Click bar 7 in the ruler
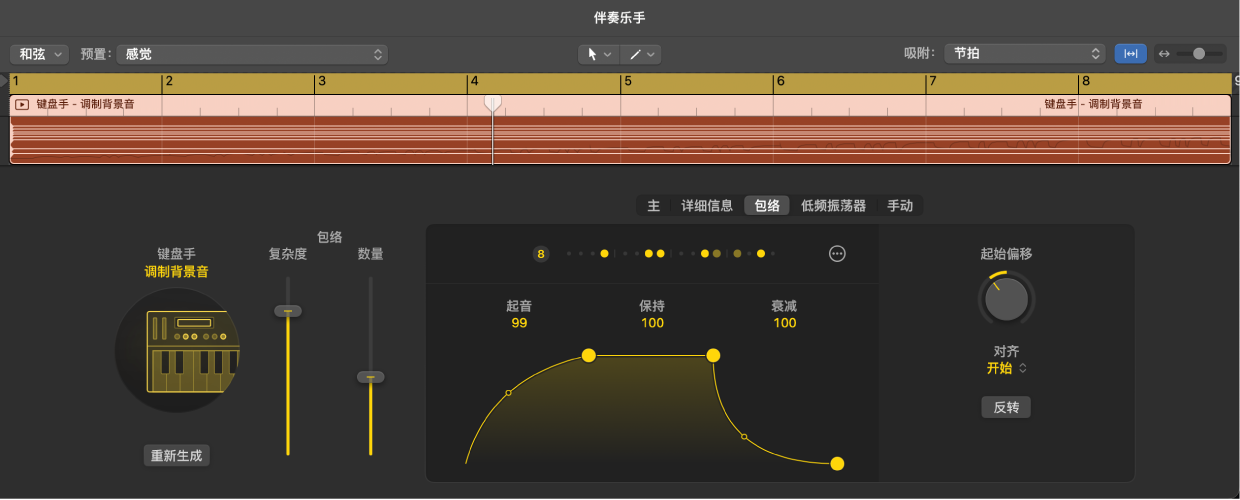Screen dimensions: 1240x500 pos(932,82)
